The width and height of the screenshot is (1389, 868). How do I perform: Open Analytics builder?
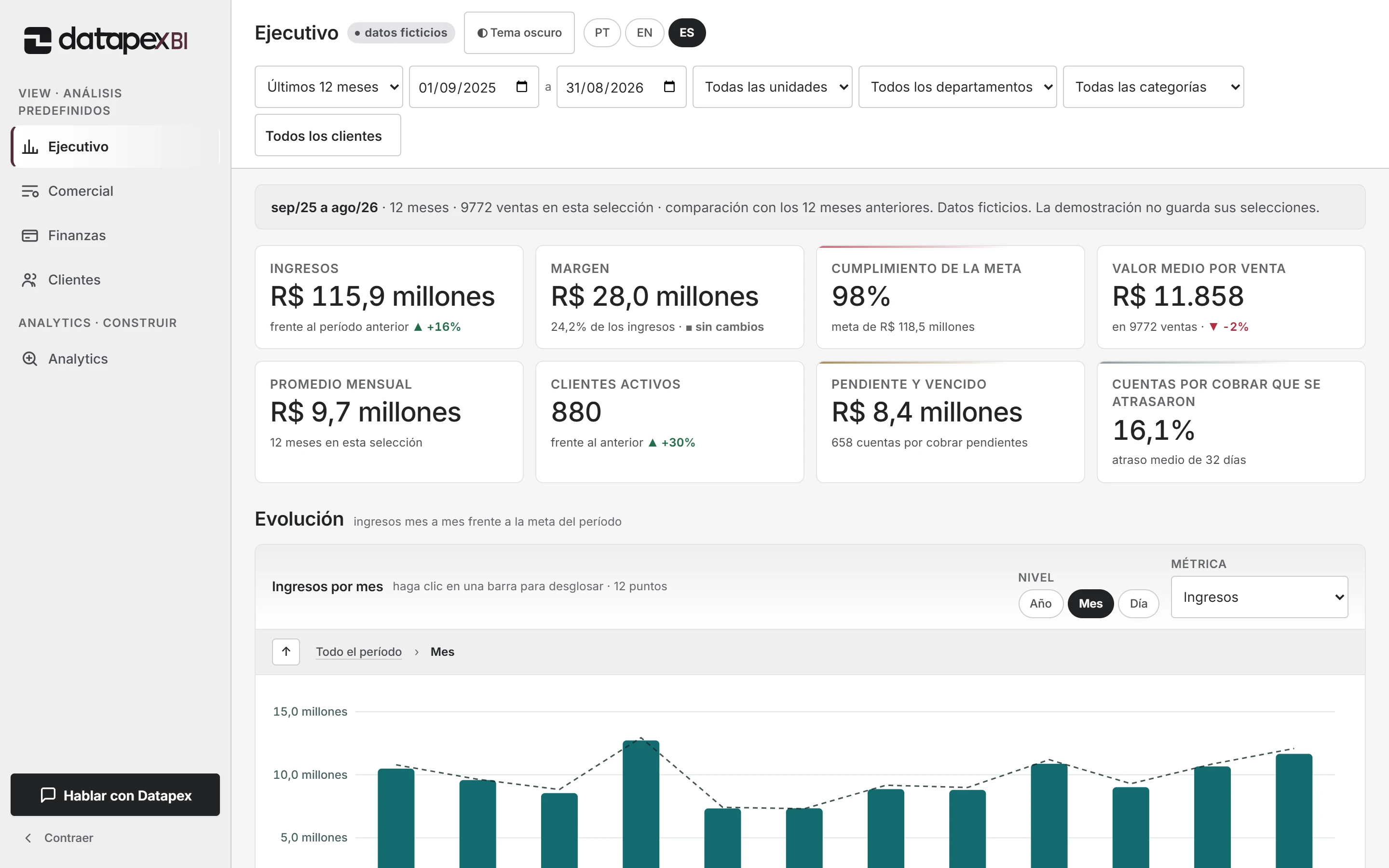[x=115, y=359]
